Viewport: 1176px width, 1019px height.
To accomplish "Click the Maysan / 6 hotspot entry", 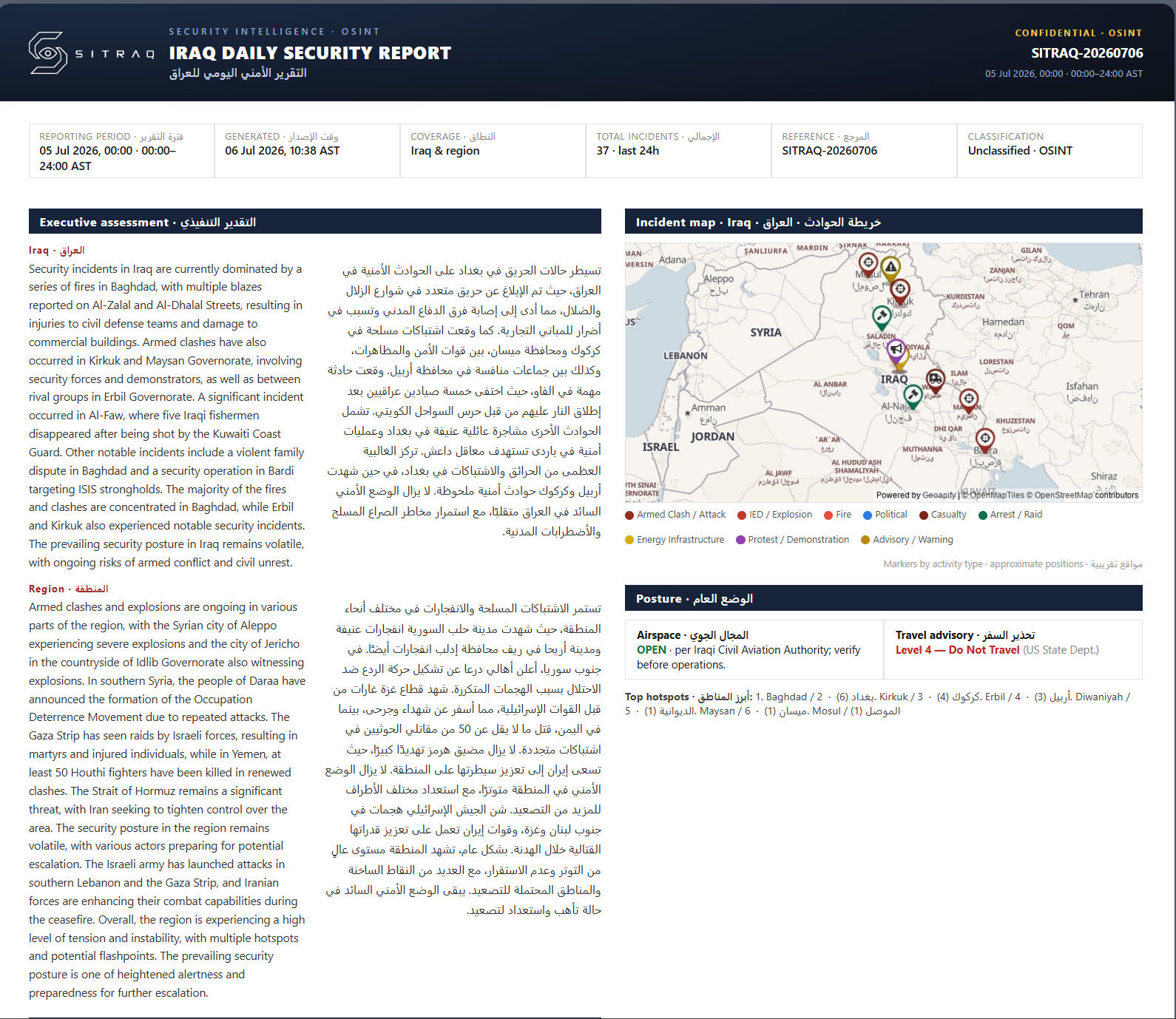I will tap(725, 711).
